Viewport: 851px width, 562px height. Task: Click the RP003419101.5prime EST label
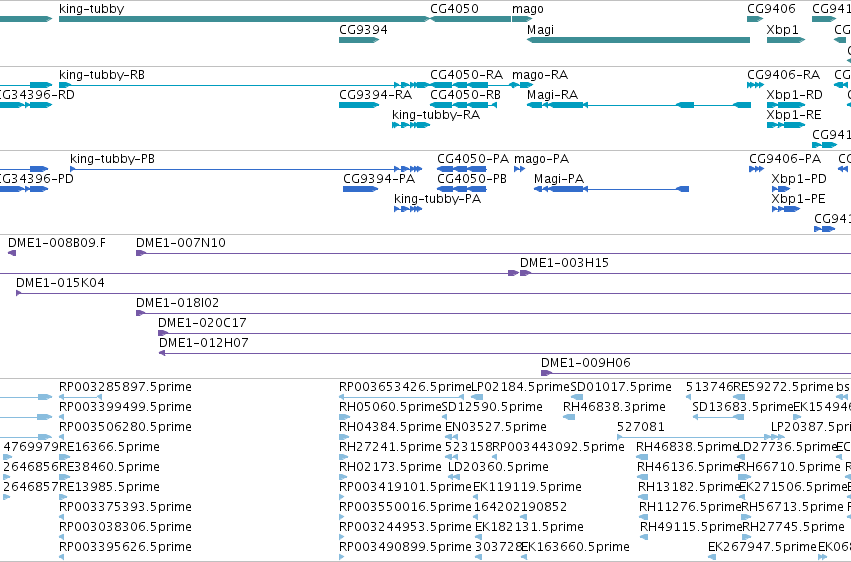[405, 488]
